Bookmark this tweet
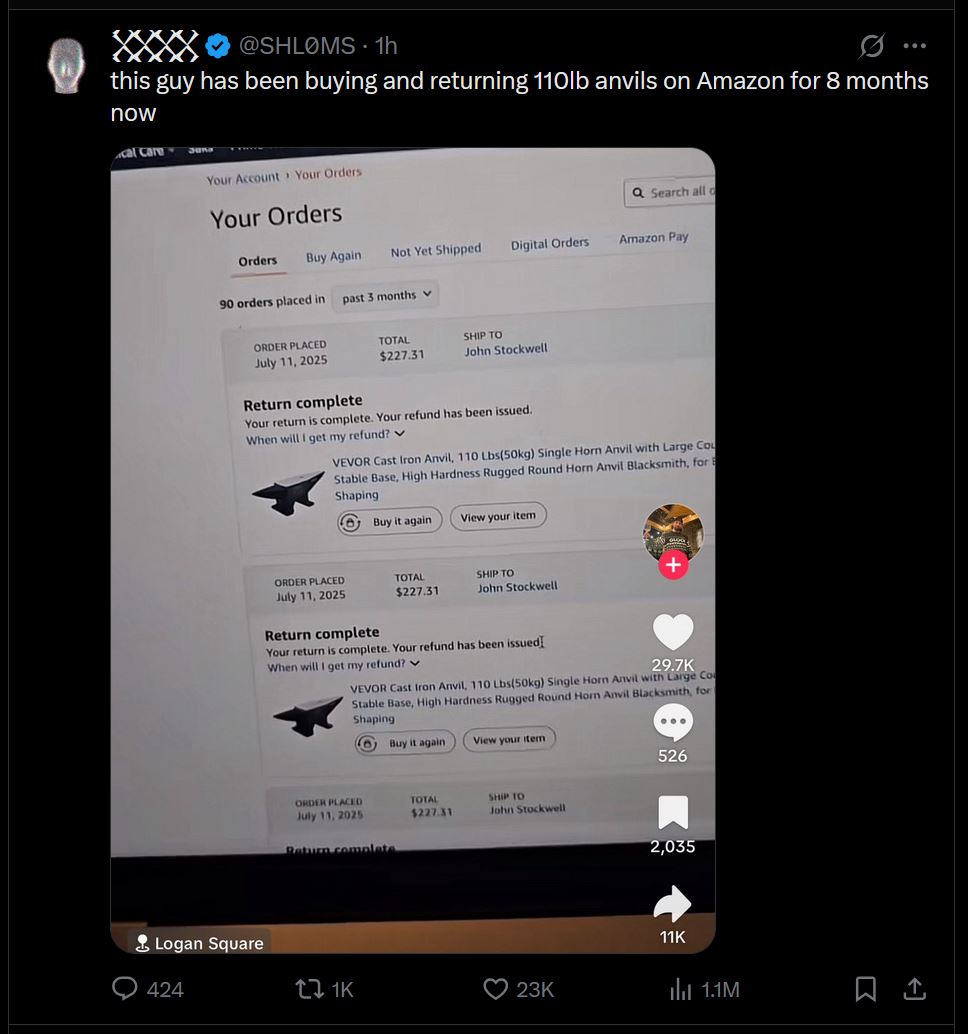The image size is (968, 1034). [x=865, y=988]
